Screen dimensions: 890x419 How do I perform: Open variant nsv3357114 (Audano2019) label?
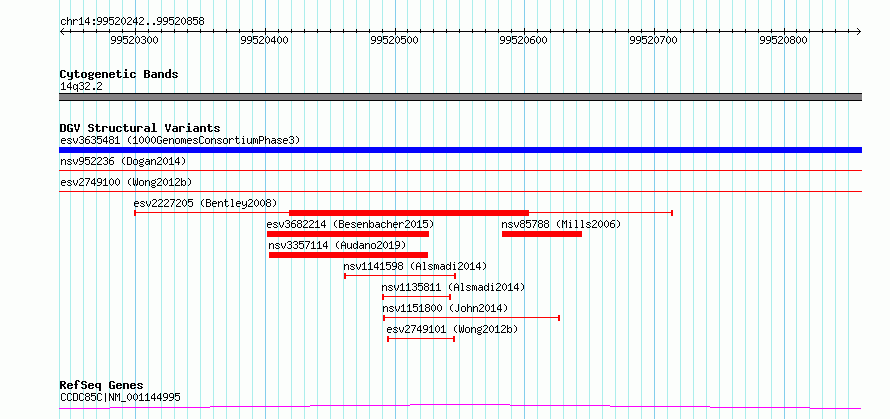[337, 245]
